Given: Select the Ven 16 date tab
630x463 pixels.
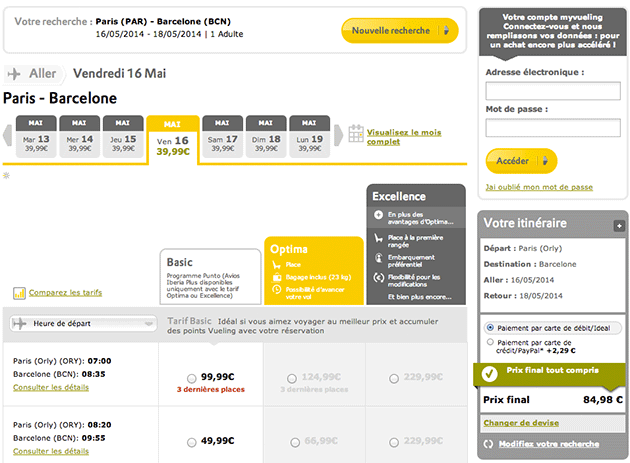Looking at the screenshot, I should (173, 139).
